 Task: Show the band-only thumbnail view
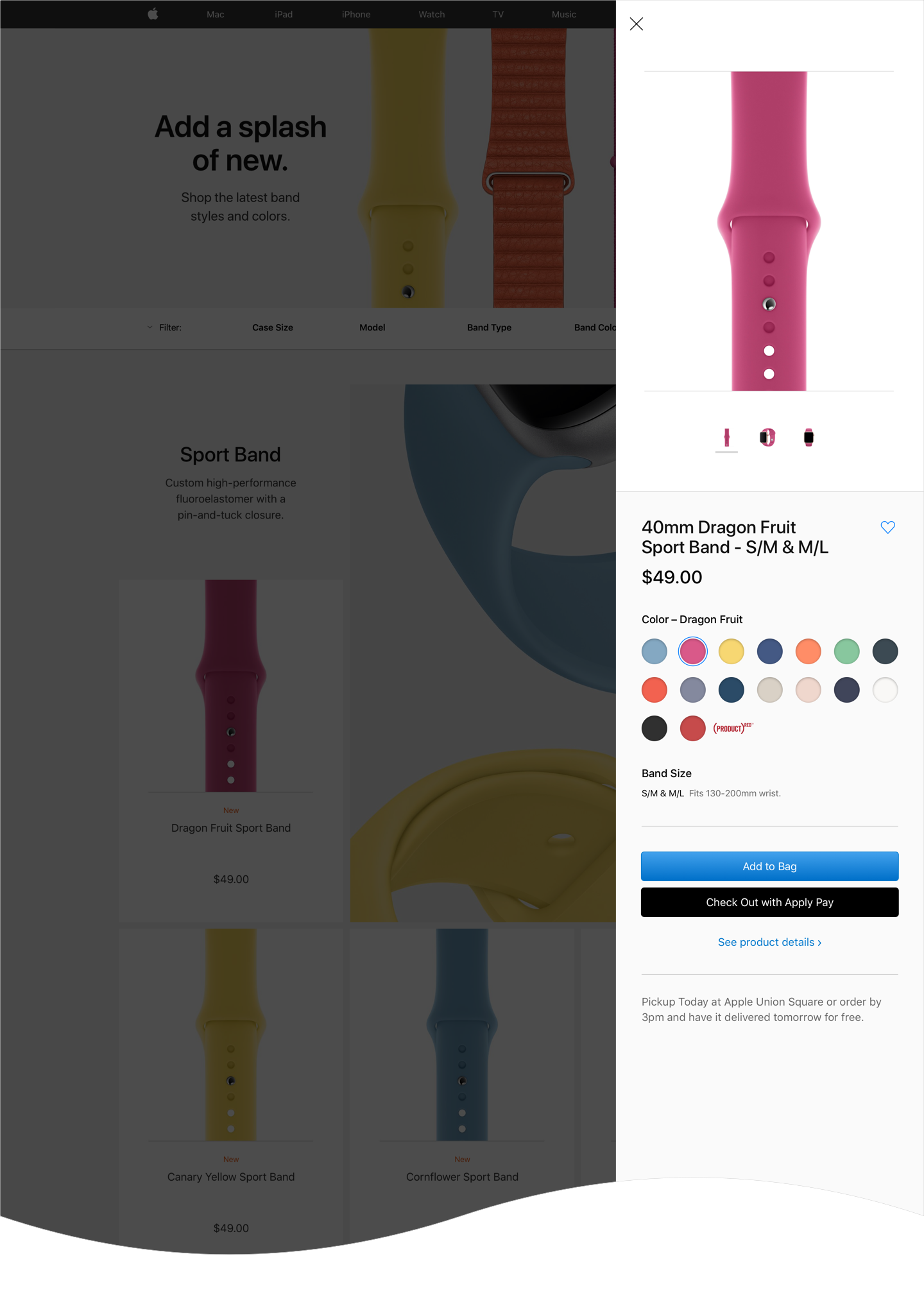click(726, 438)
